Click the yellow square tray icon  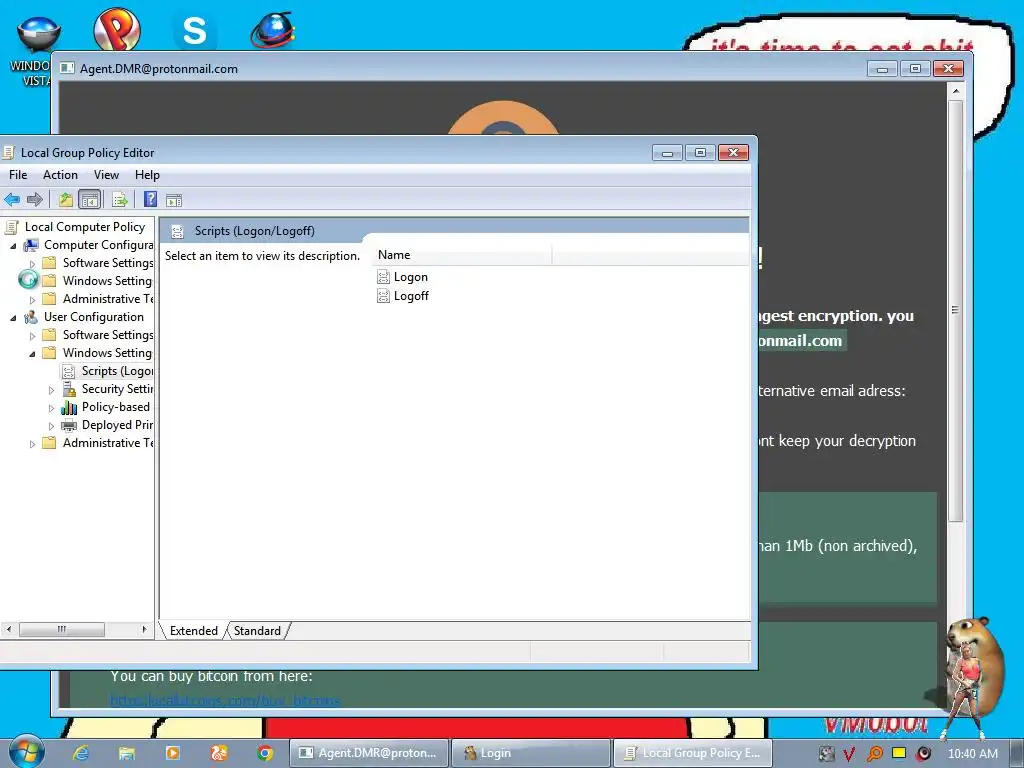click(x=899, y=753)
